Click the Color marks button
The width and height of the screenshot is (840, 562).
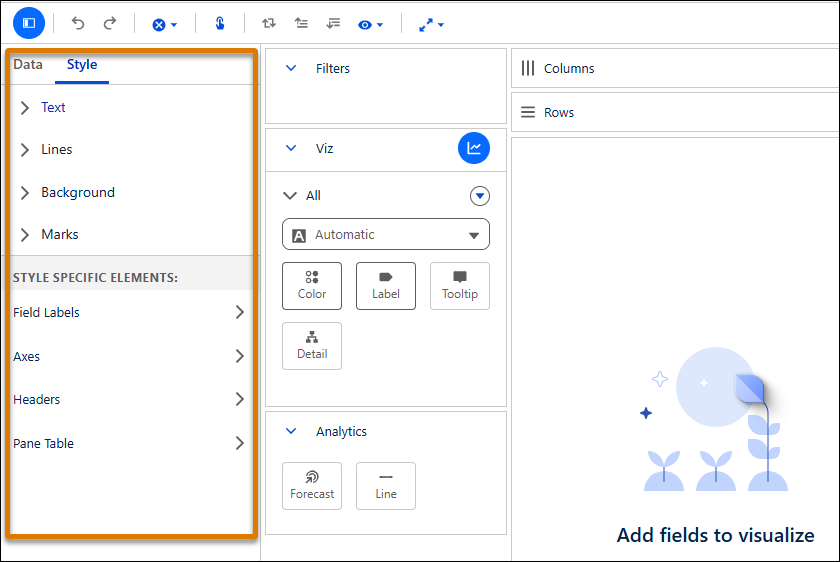click(x=312, y=286)
